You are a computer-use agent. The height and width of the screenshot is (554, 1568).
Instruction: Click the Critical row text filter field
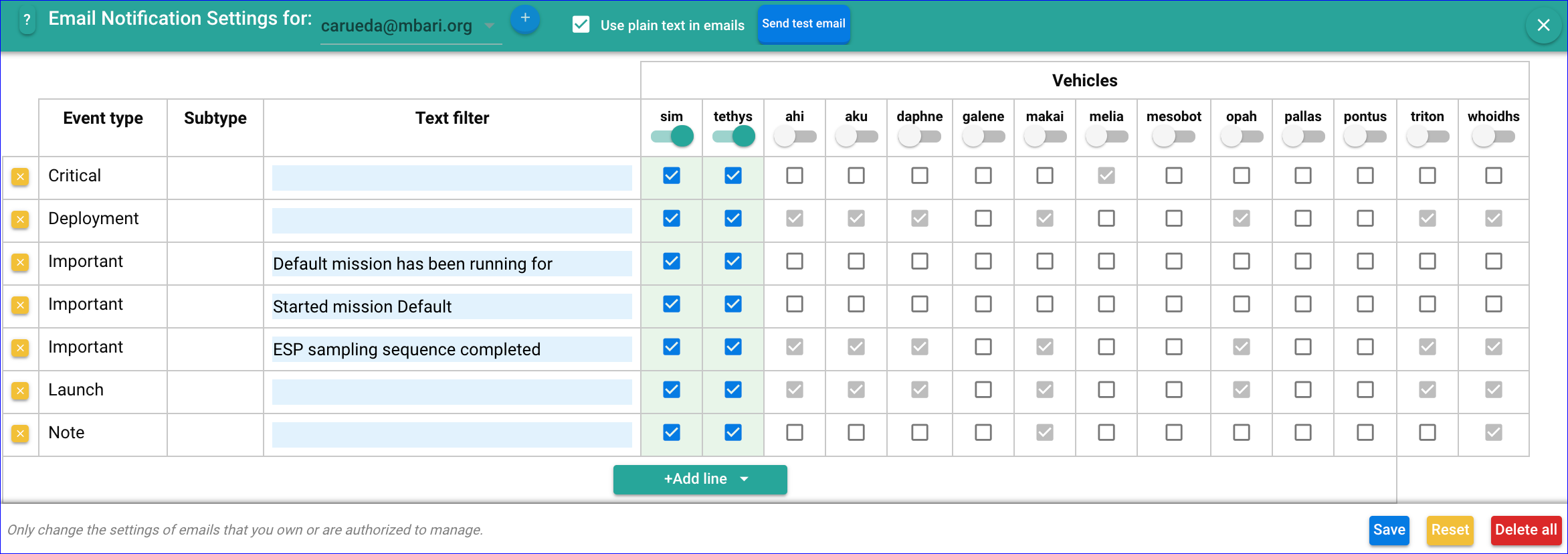(452, 178)
